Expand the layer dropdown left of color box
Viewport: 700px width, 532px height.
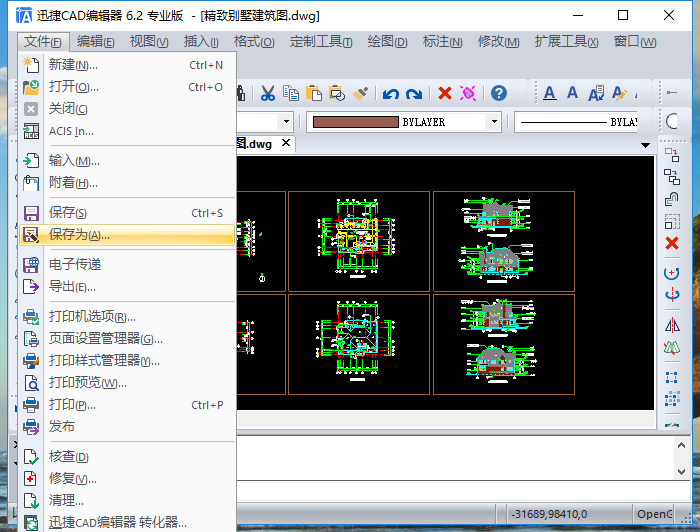click(x=286, y=122)
